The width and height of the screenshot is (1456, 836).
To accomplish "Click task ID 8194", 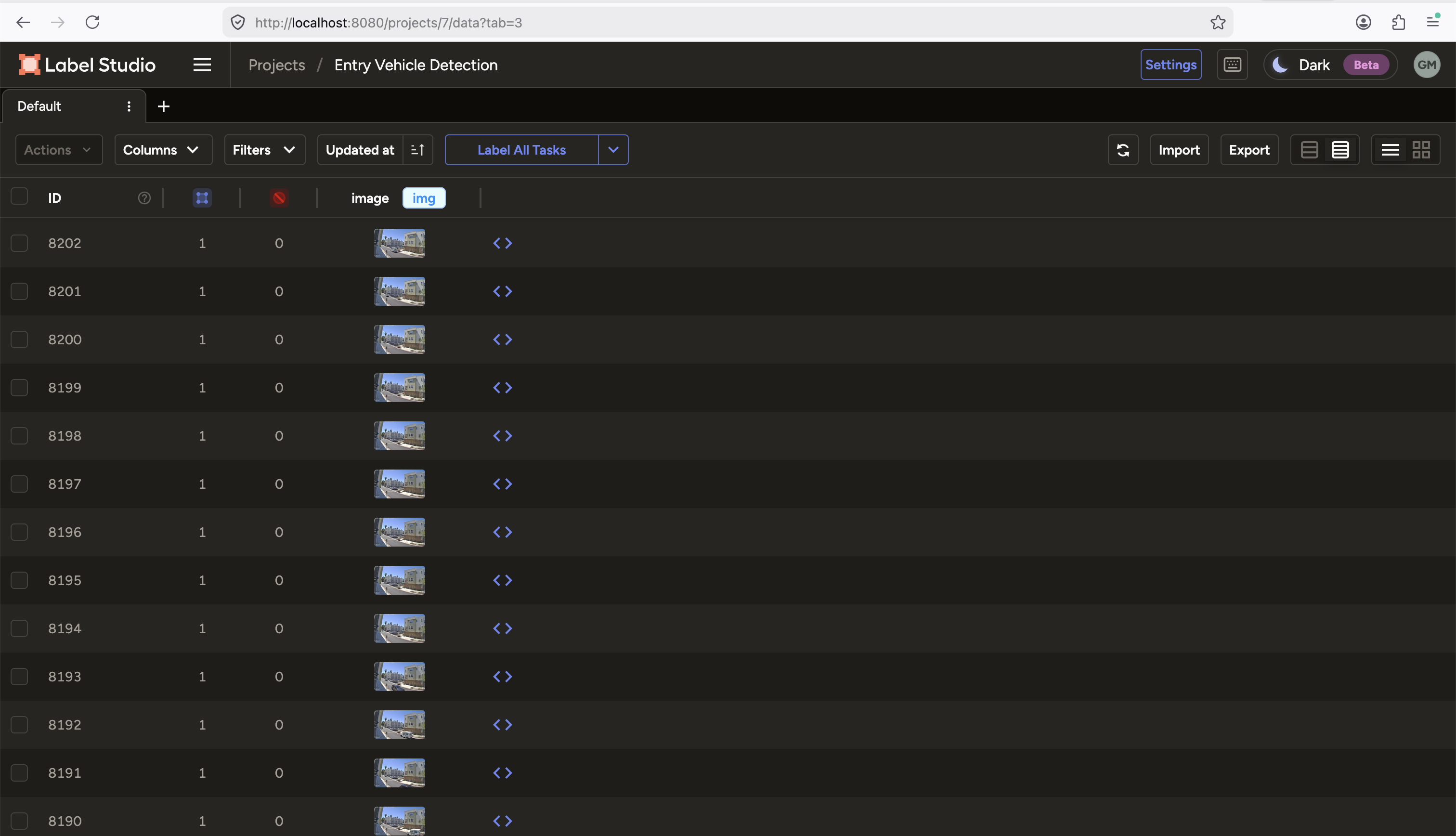I will point(65,628).
